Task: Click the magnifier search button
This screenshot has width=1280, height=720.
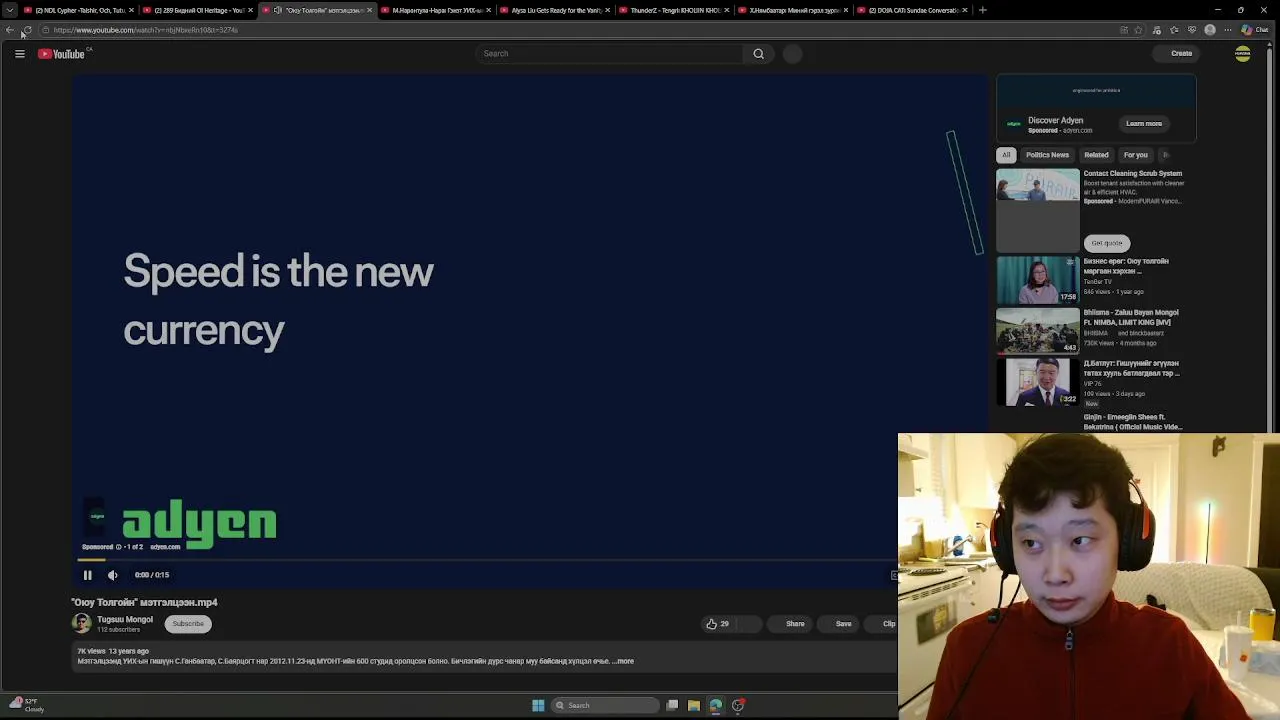Action: coord(758,54)
